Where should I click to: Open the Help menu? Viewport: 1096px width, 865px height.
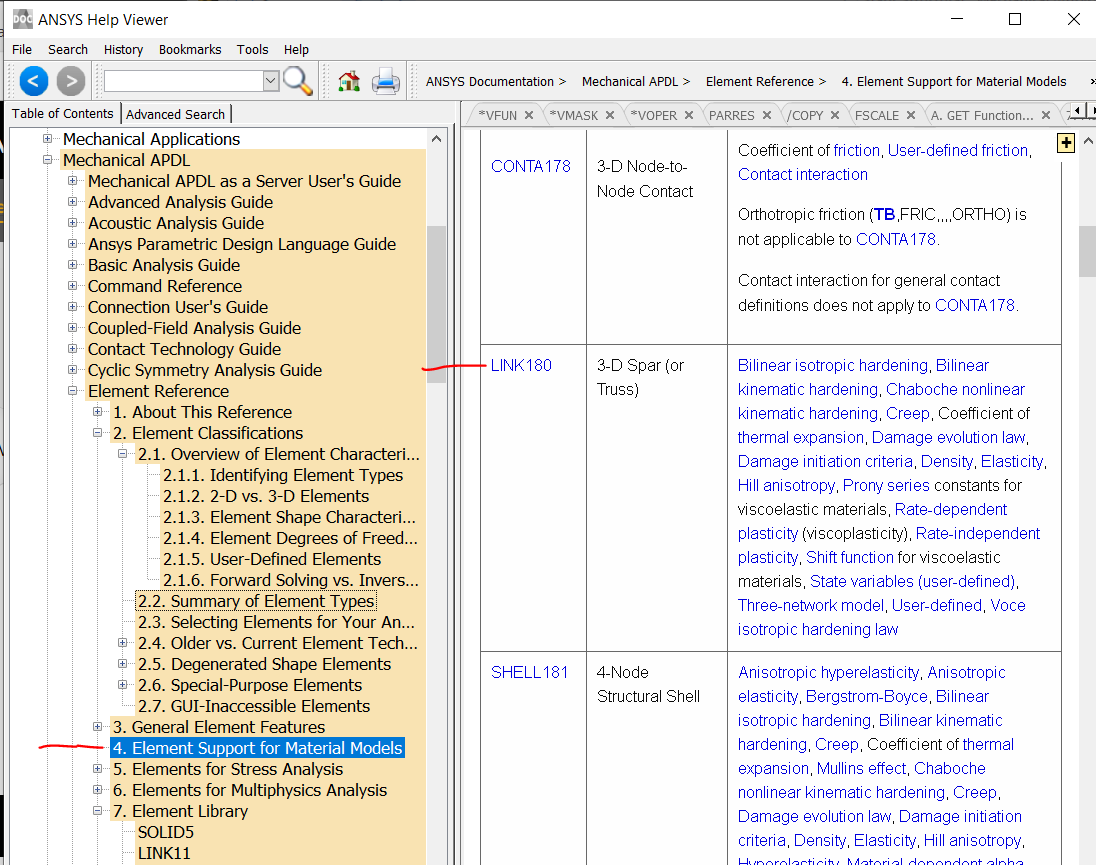pos(296,50)
